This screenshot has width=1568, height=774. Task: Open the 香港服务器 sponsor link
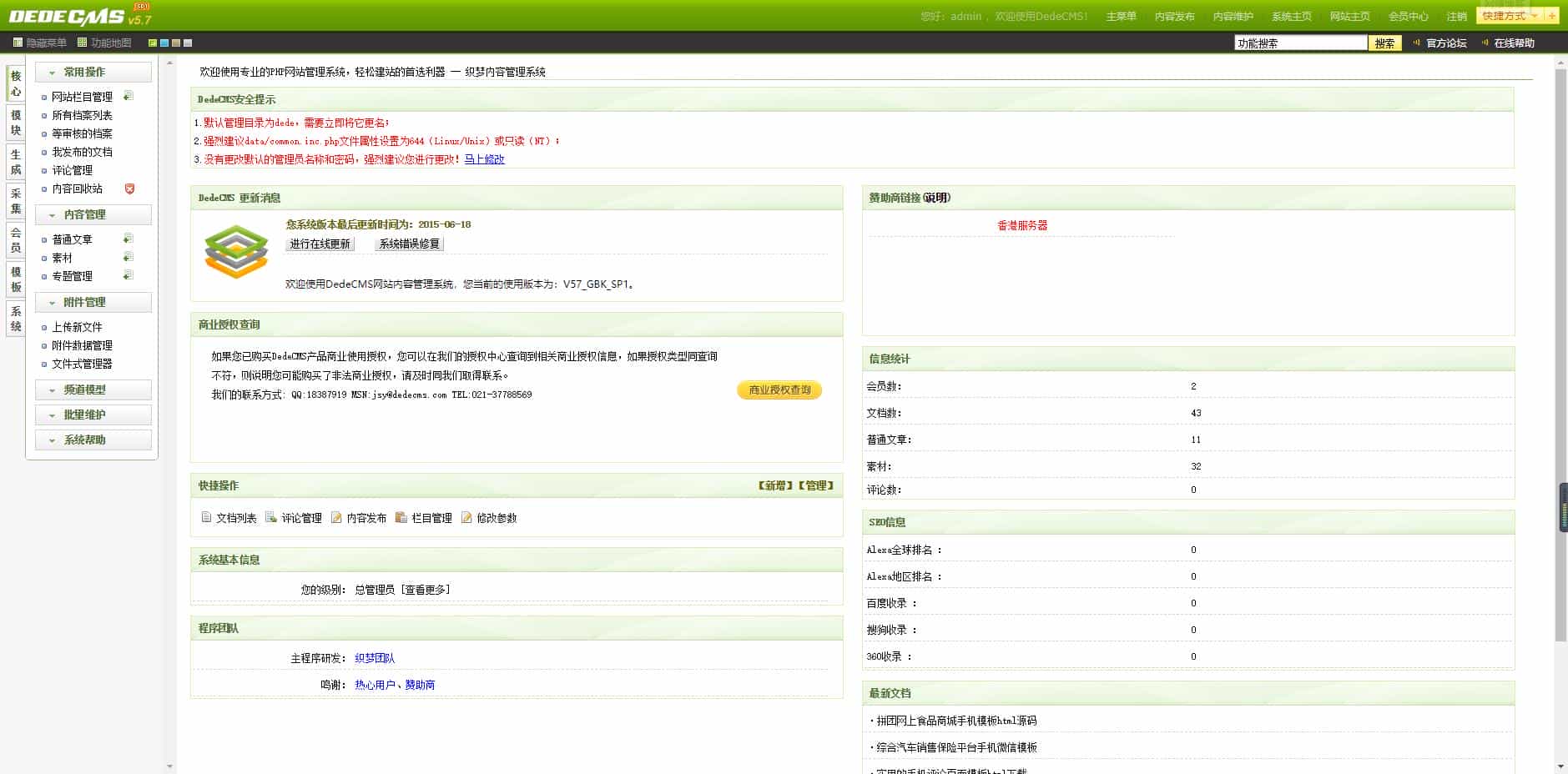[x=1022, y=225]
